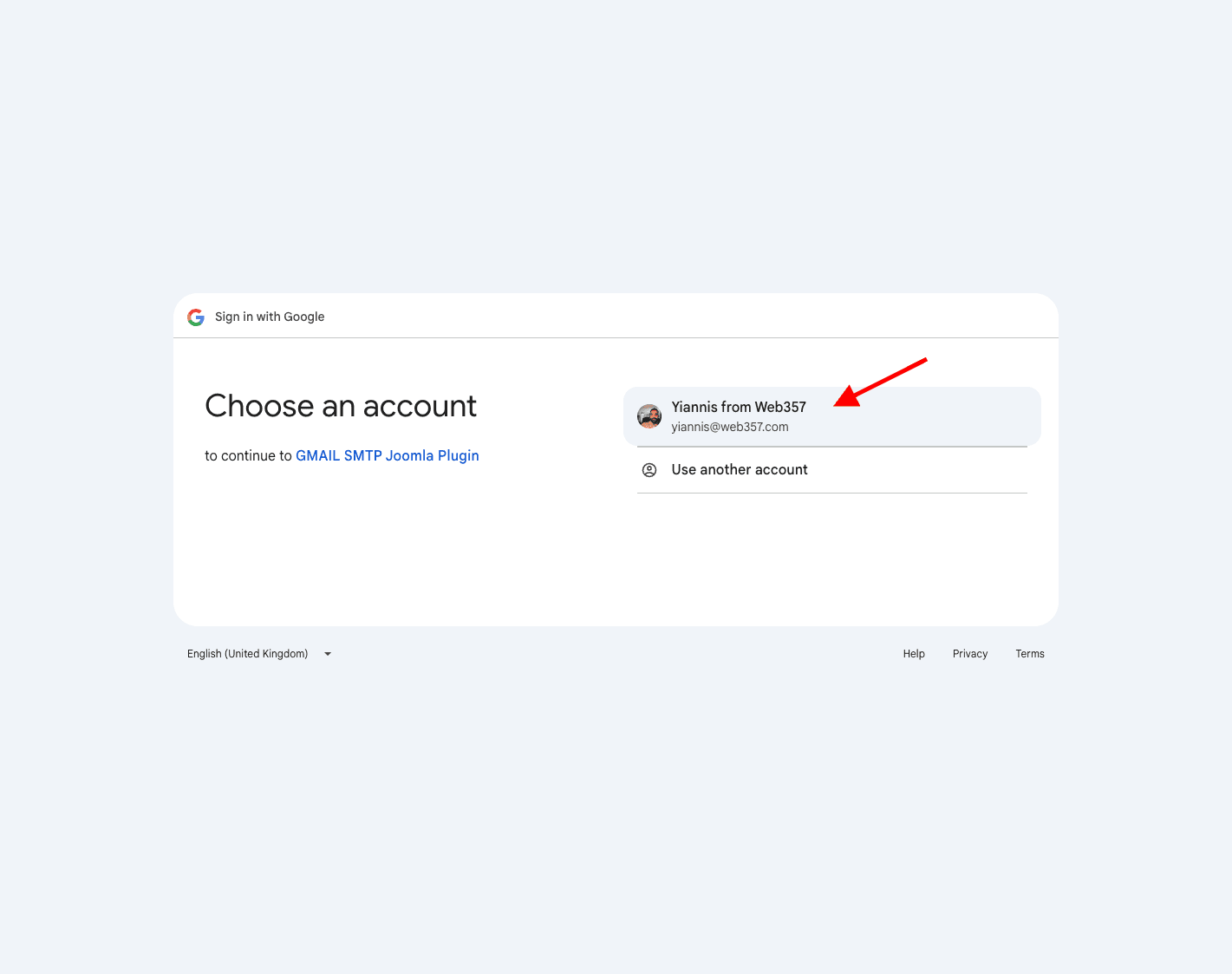The image size is (1232, 974).
Task: Click Yiannis's profile avatar picture
Action: coord(649,416)
